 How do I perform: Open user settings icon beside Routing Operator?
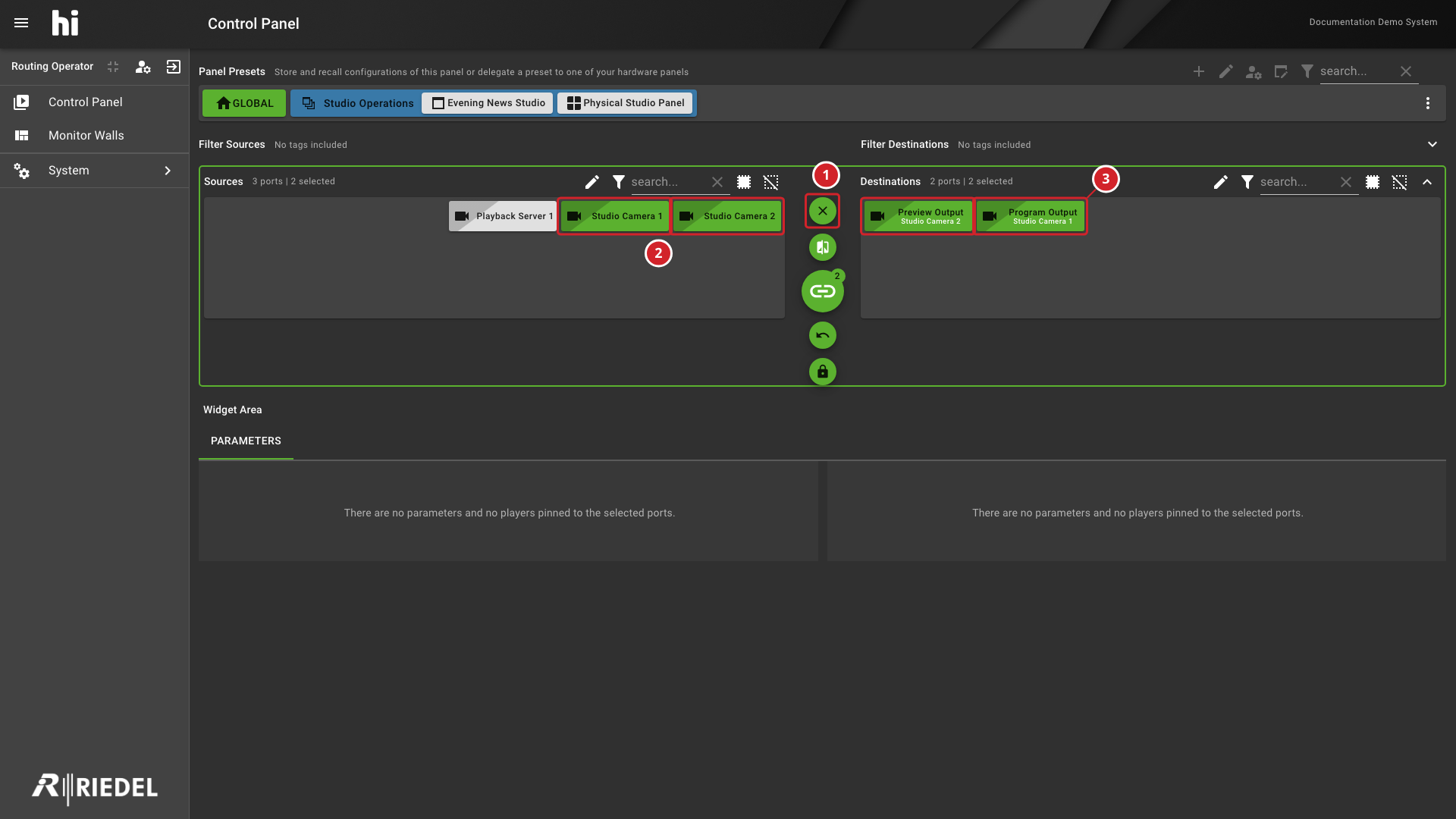(143, 67)
